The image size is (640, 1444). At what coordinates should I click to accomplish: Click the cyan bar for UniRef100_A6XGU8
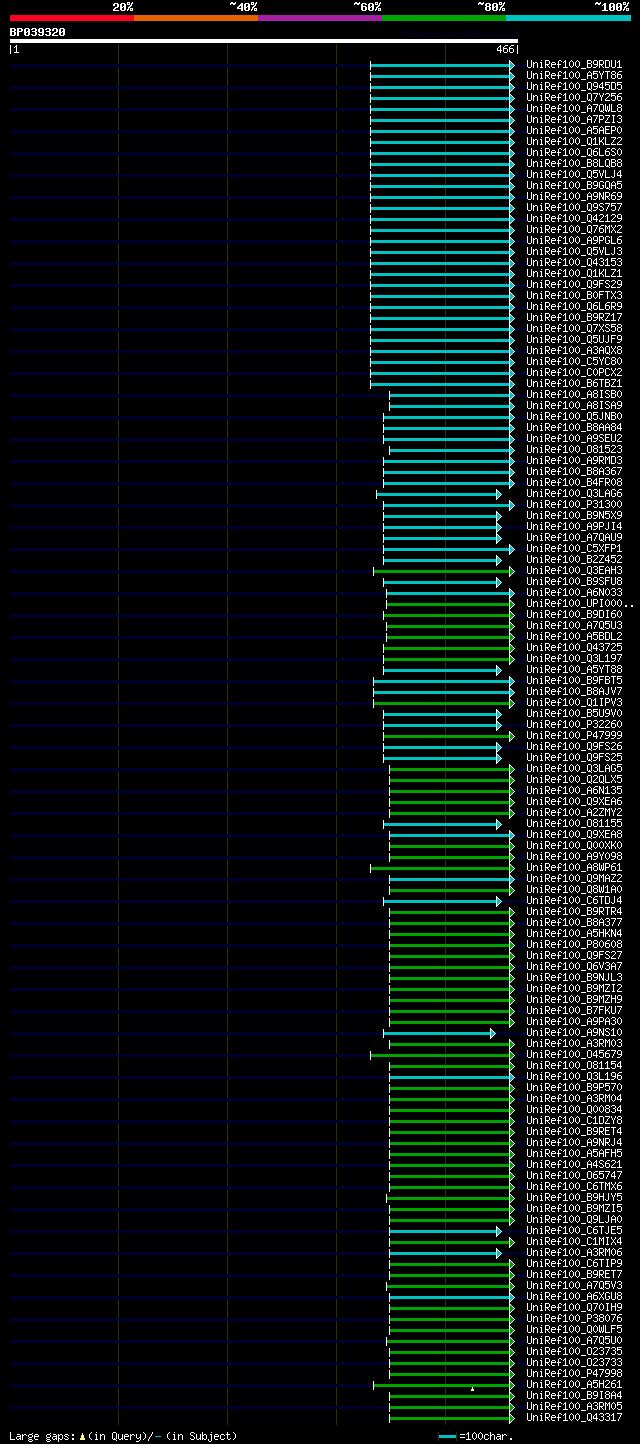[x=452, y=1297]
